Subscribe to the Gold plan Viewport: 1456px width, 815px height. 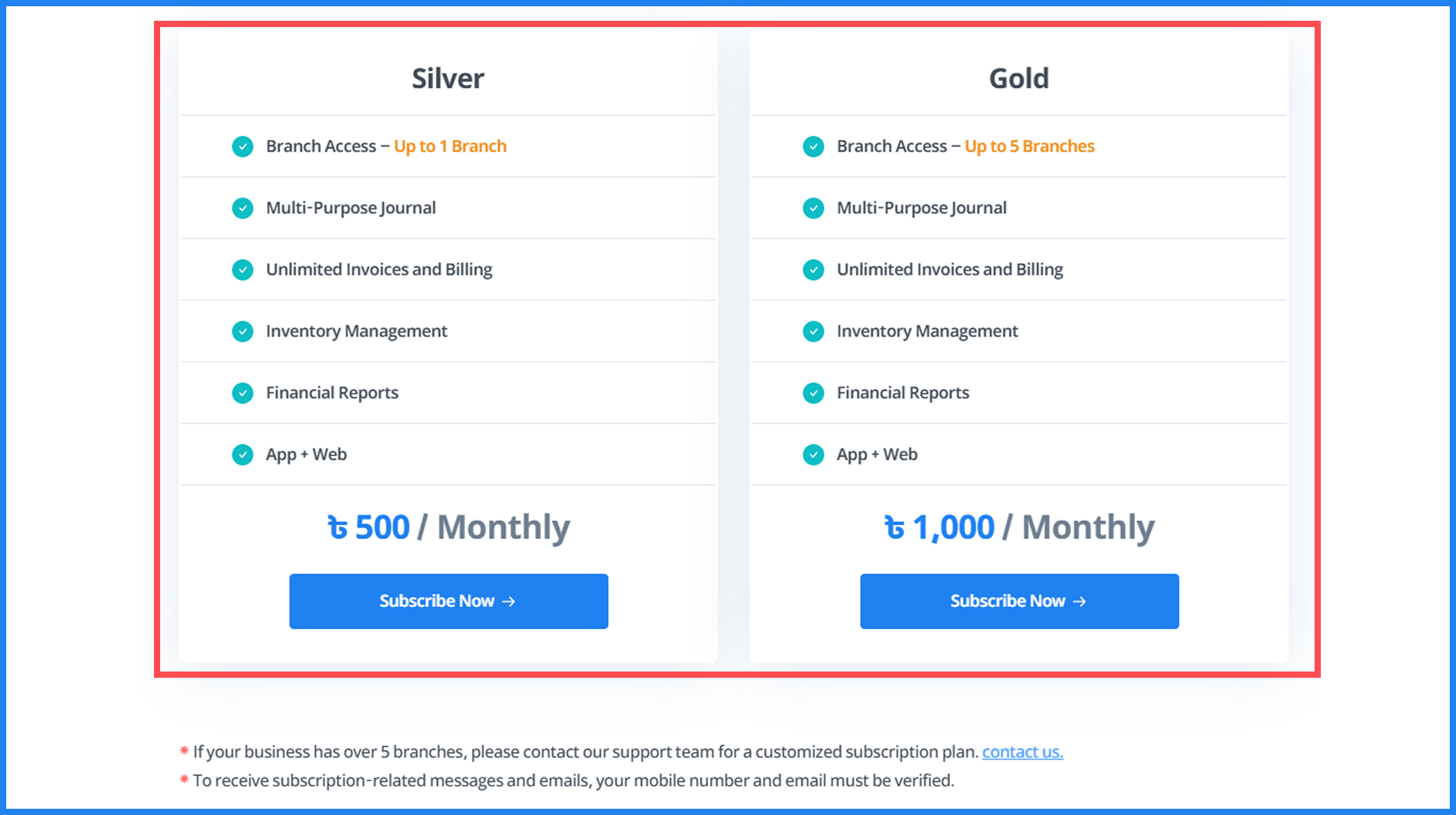click(x=1019, y=602)
